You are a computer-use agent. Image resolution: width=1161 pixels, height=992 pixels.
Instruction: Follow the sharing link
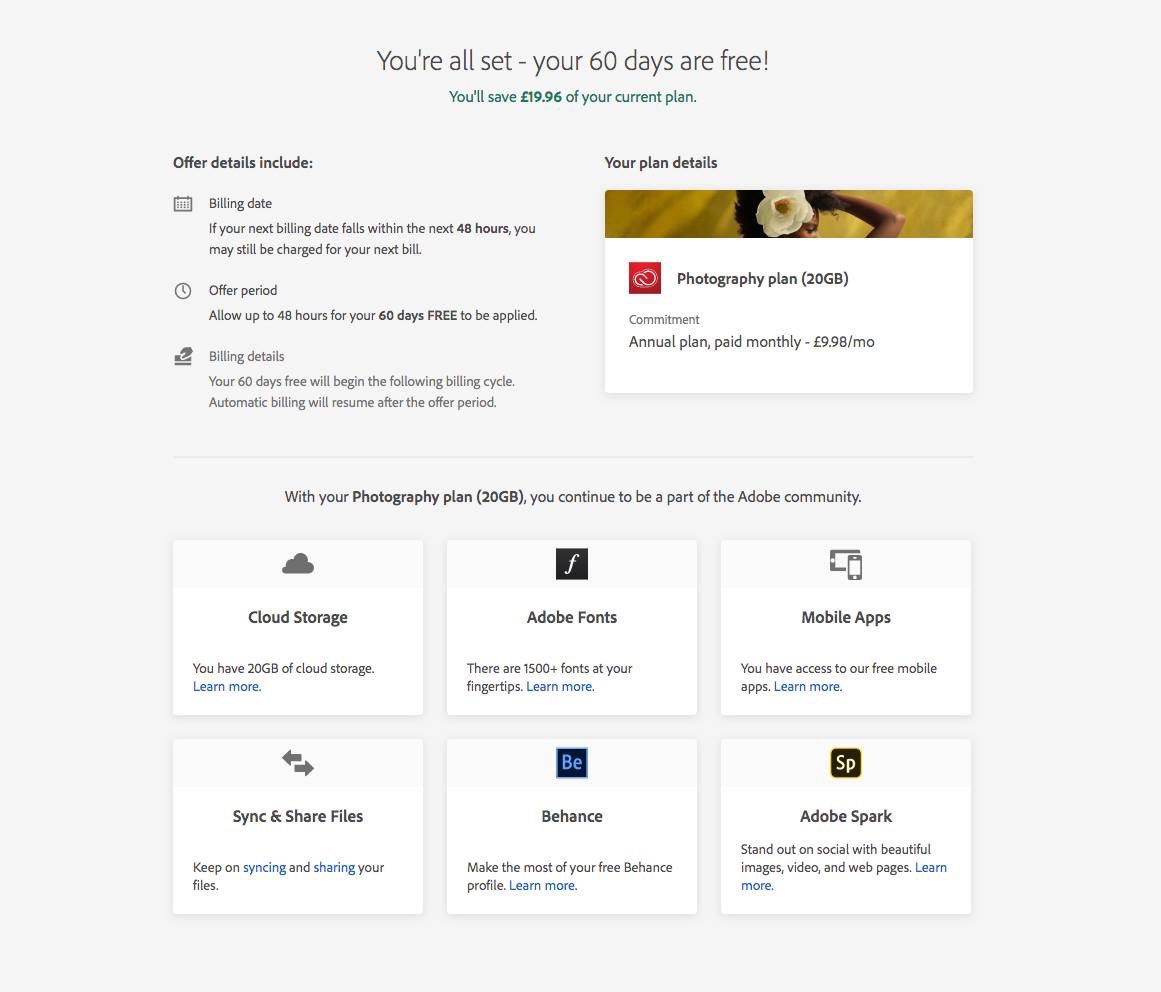(x=334, y=867)
